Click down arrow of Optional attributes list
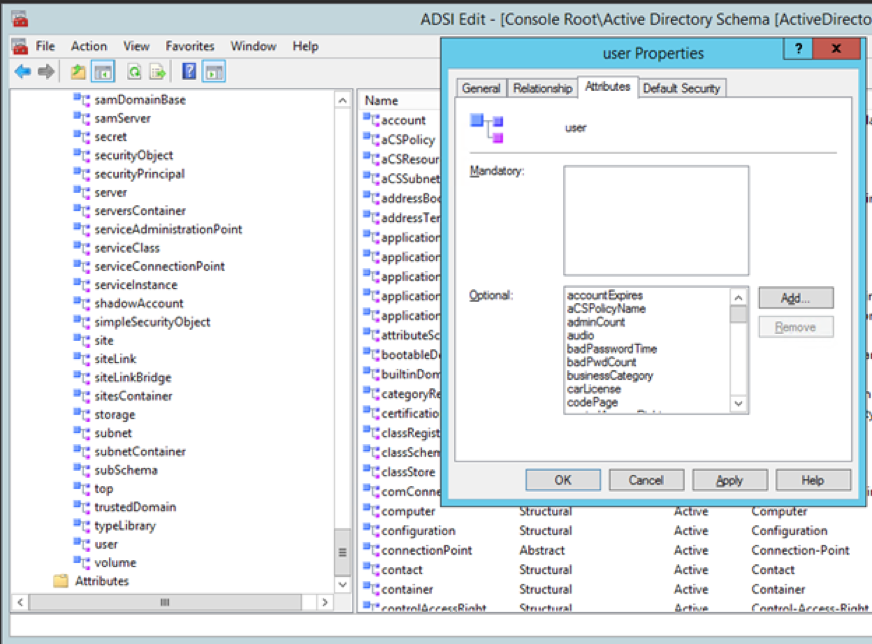 tap(739, 404)
